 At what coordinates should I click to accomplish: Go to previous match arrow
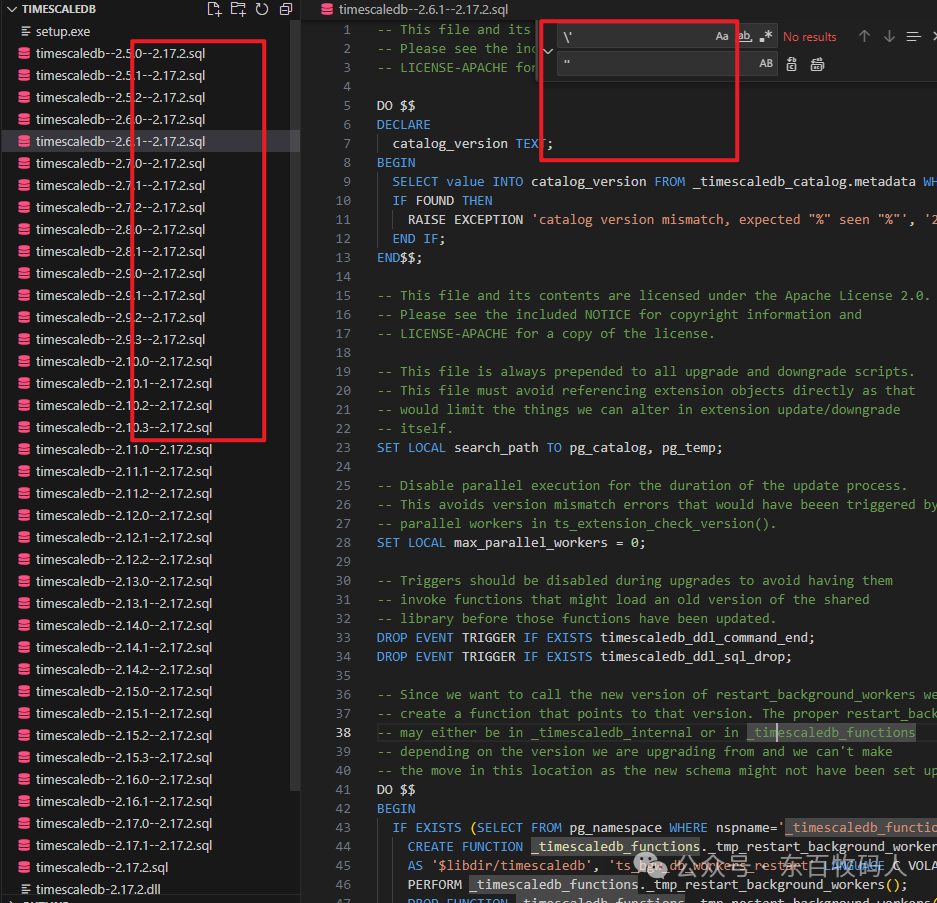(864, 36)
